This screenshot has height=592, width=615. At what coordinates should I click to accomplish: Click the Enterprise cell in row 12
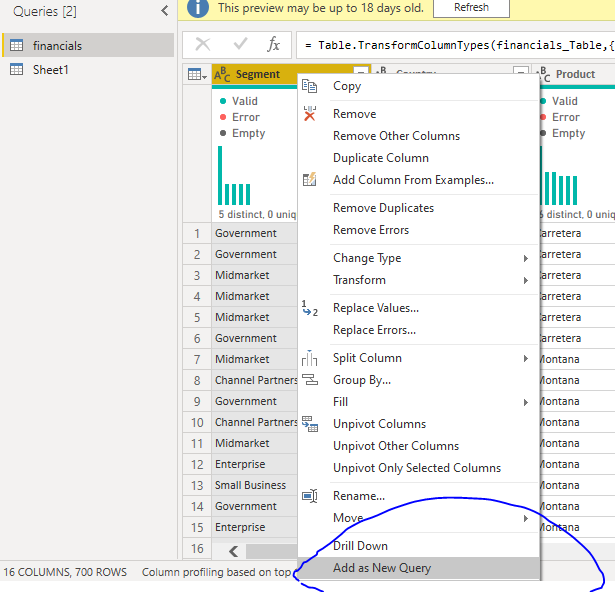[x=255, y=464]
